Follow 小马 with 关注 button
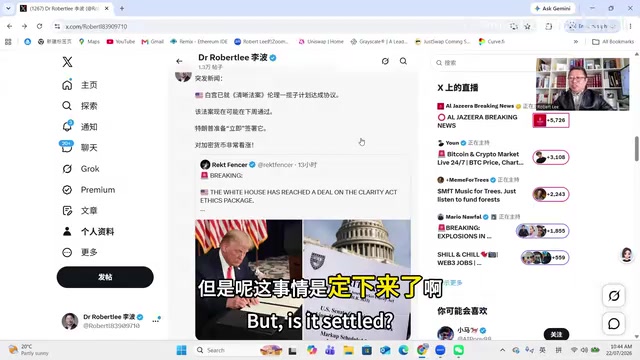Screen dimensions: 640x360 (556, 334)
